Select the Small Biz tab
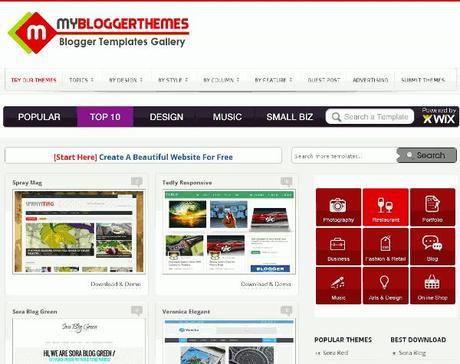 pos(289,117)
